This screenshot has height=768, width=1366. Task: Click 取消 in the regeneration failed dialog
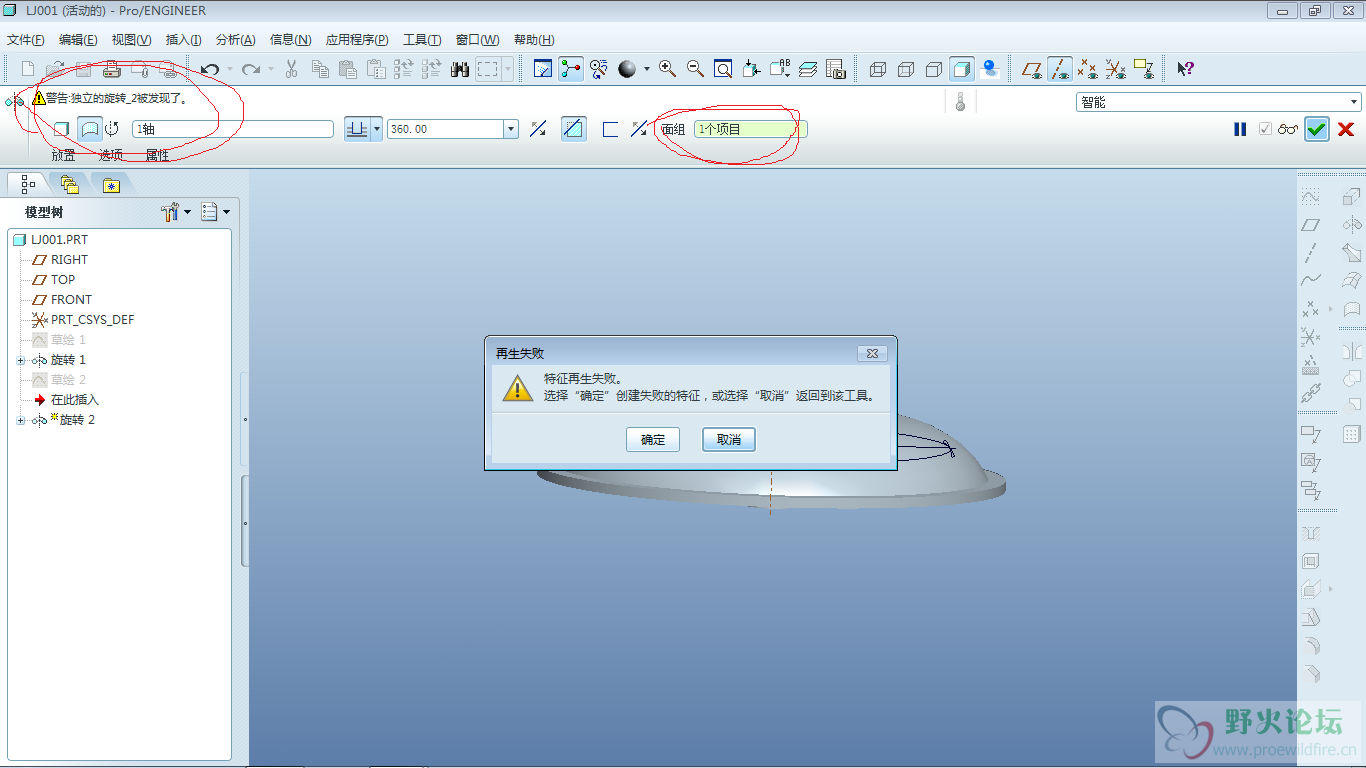[x=729, y=440]
